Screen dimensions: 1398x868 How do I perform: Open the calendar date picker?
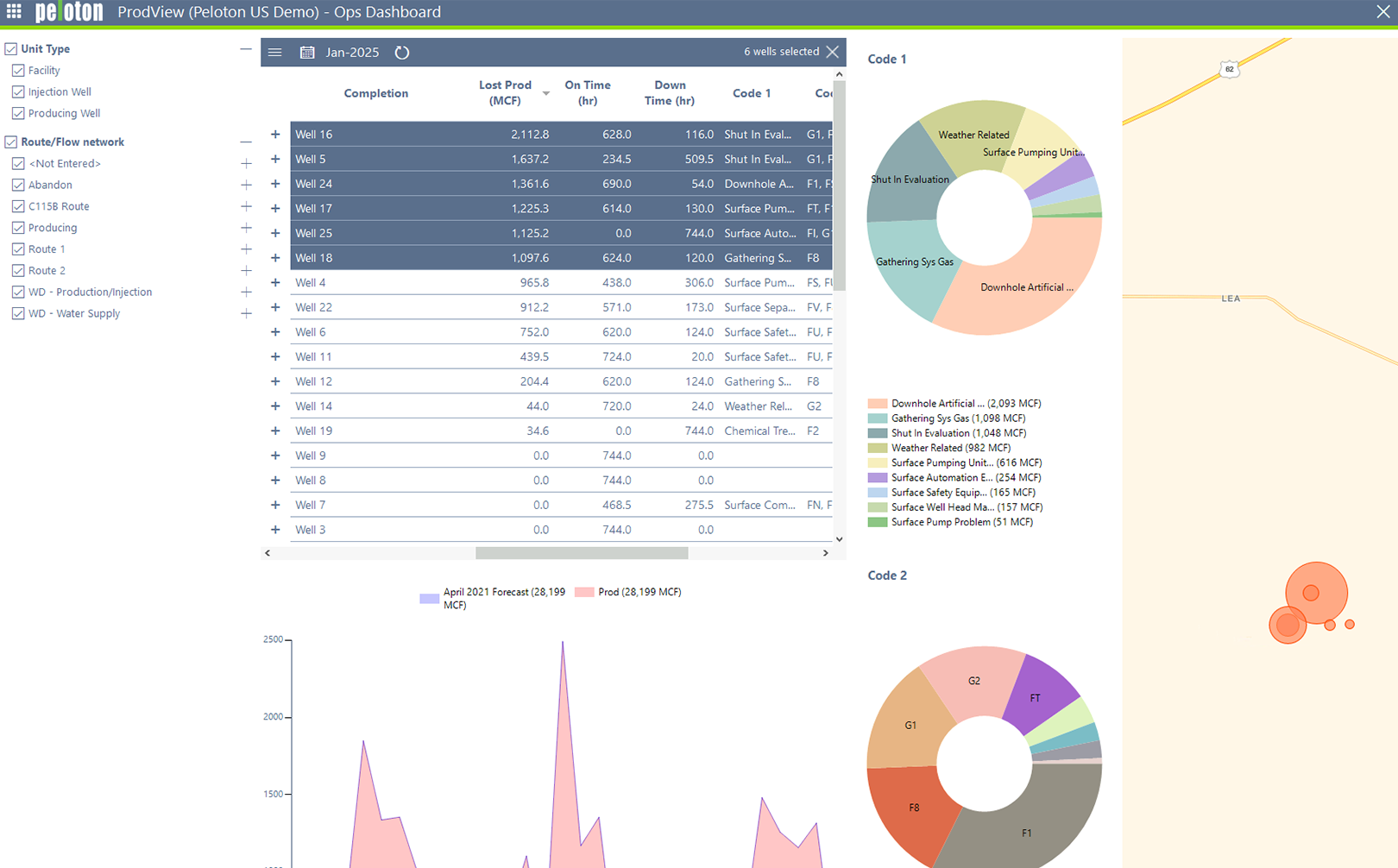(x=306, y=52)
